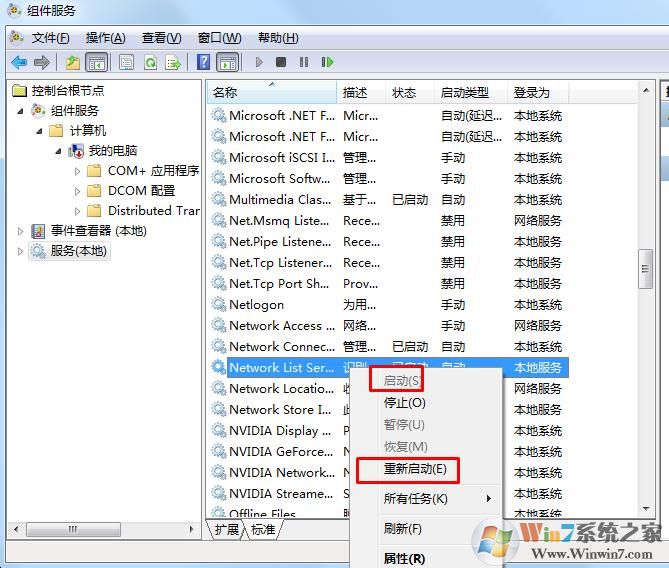Screen dimensions: 669x568
Task: Open the 帮助(H) menu
Action: click(x=278, y=38)
